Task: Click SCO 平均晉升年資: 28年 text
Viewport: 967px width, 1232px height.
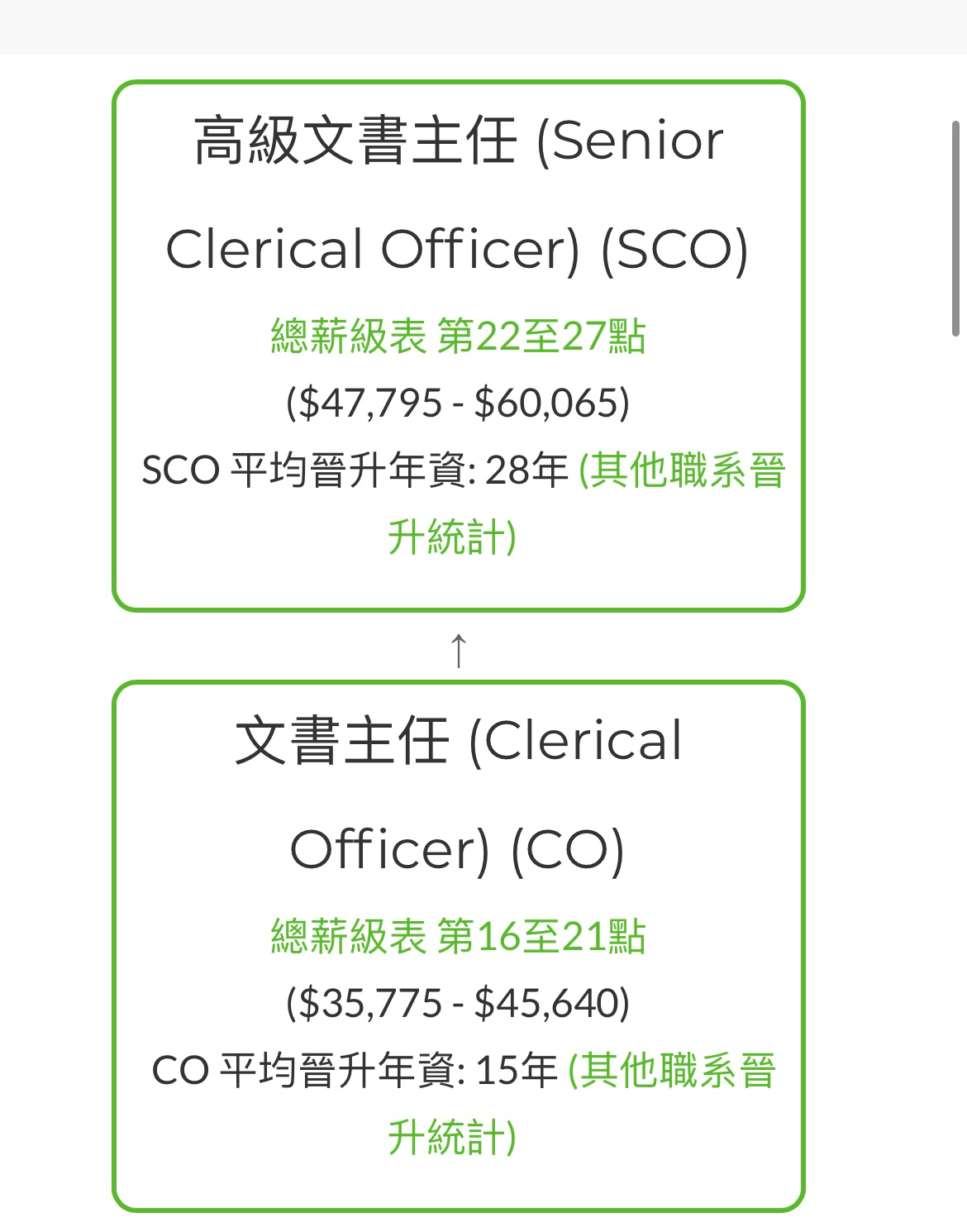Action: tap(355, 470)
